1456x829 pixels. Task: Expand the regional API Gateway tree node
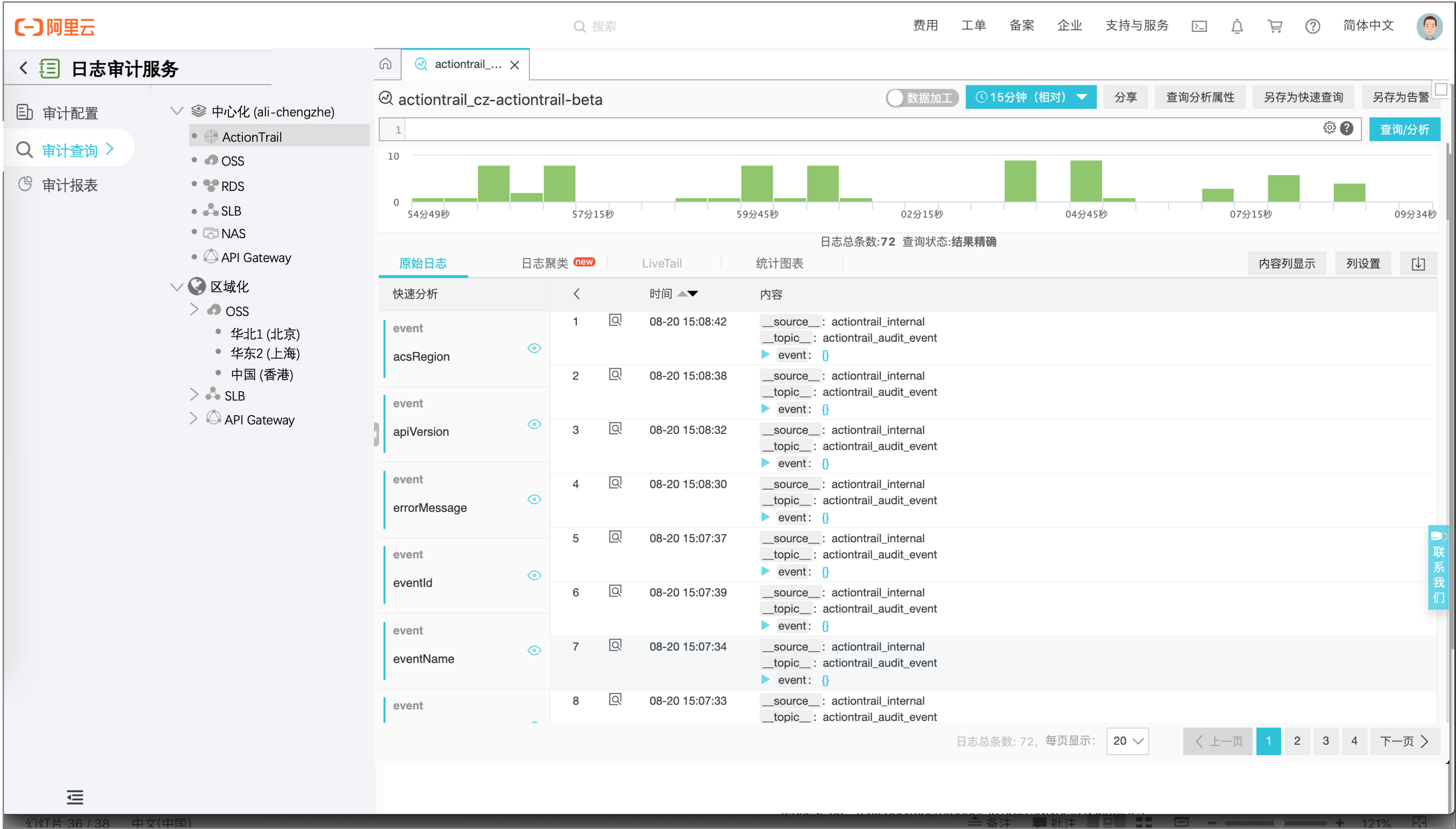point(194,418)
